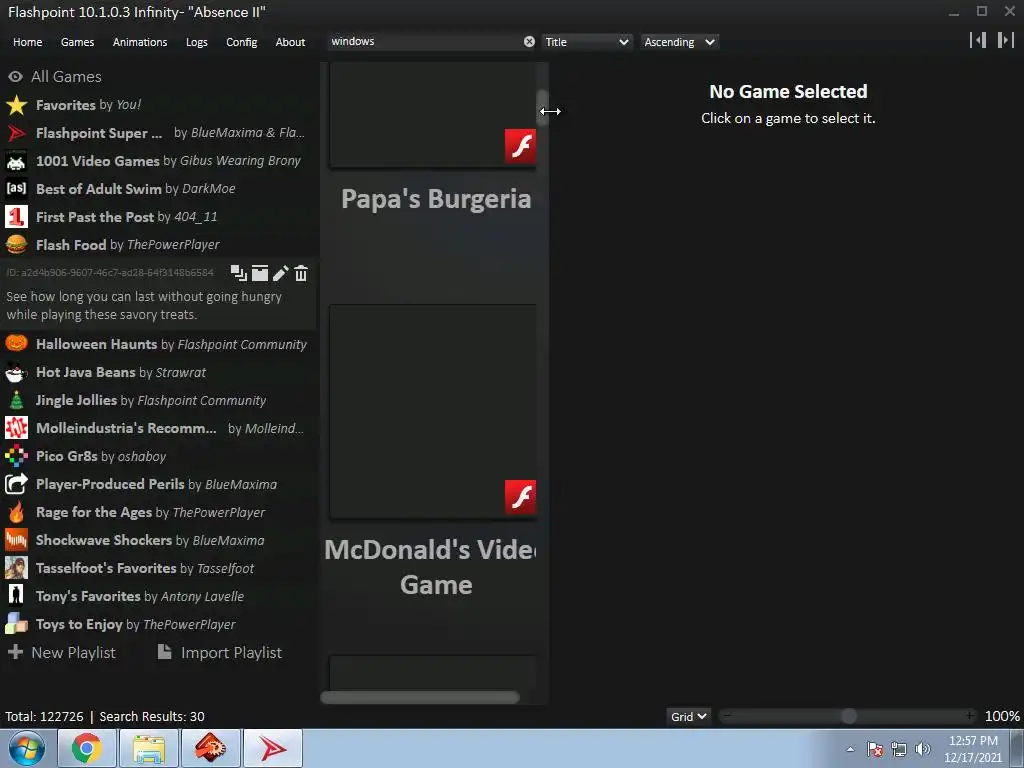Open the About tab
The image size is (1024, 768).
(290, 42)
